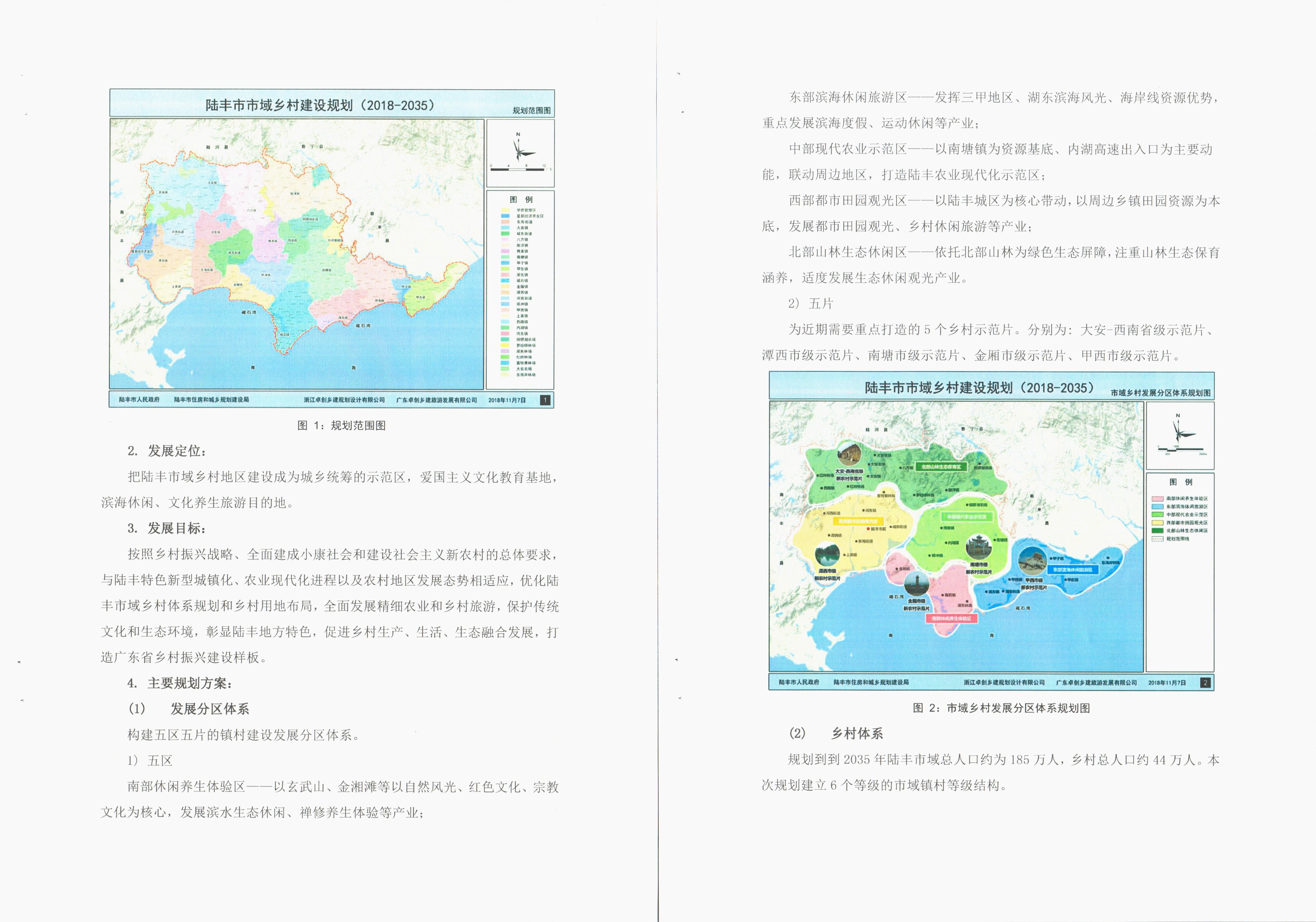
Task: Click the line starting 规划到到 2035 年陆丰市域总人口
Action: click(1004, 760)
